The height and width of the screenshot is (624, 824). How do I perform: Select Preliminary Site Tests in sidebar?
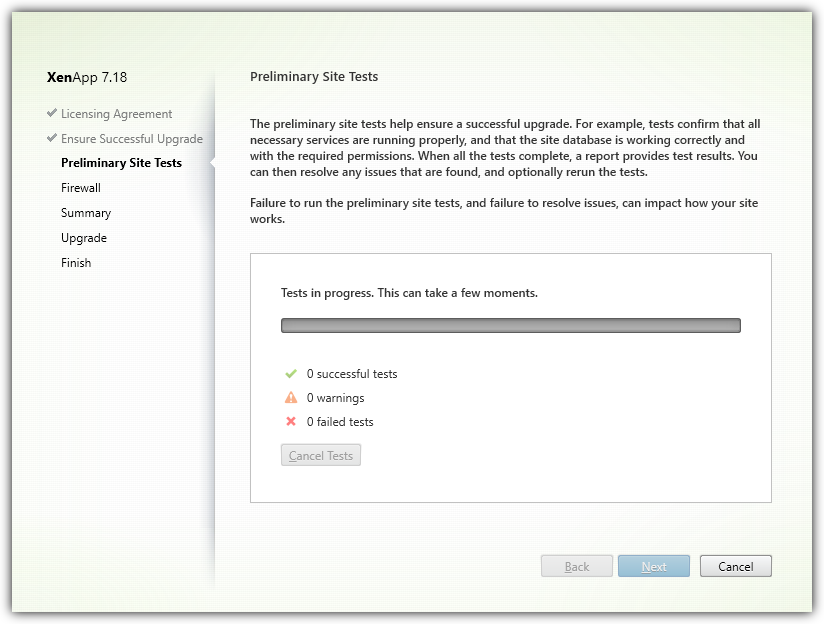(121, 163)
